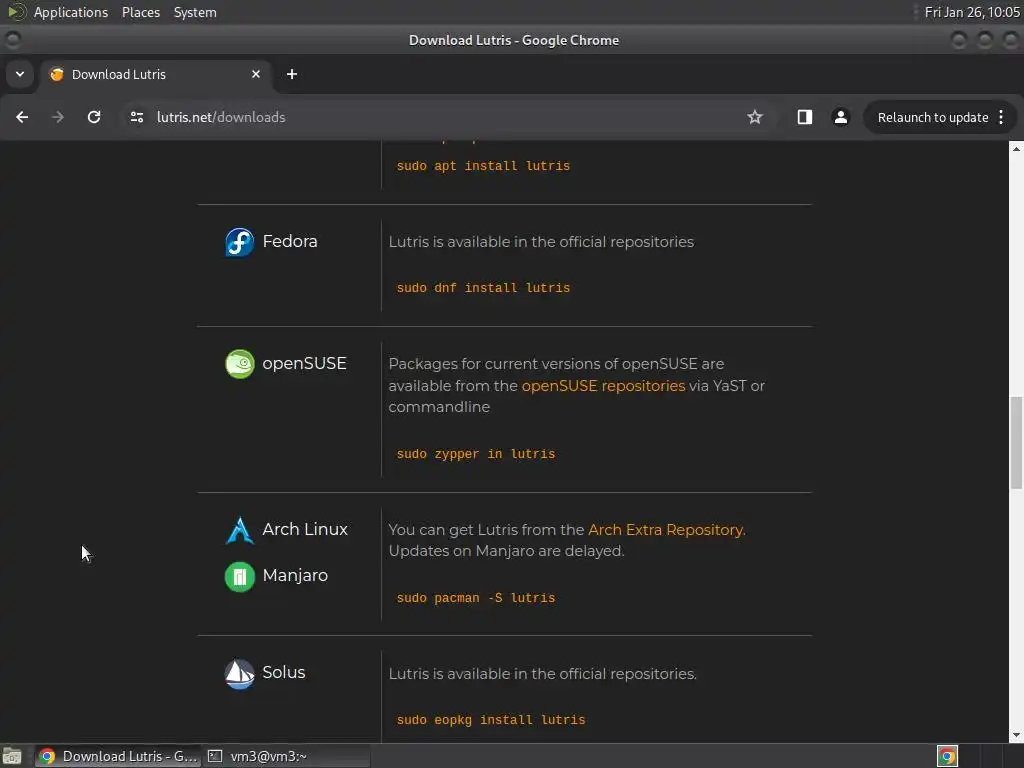Open Chrome's three-dot menu
Image resolution: width=1024 pixels, height=768 pixels.
(1001, 117)
